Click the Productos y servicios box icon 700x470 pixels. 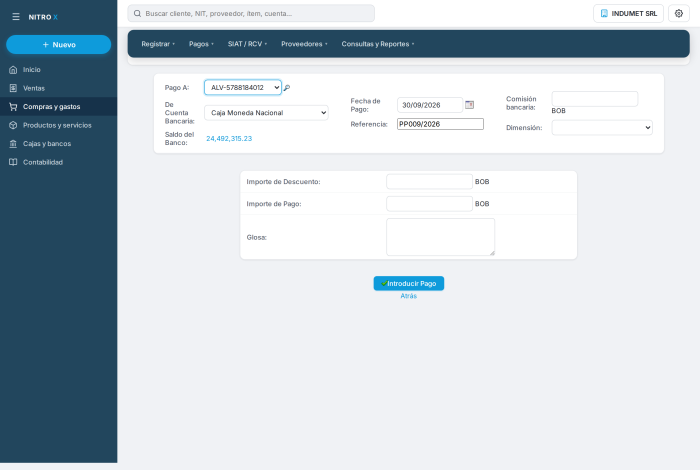pyautogui.click(x=13, y=125)
